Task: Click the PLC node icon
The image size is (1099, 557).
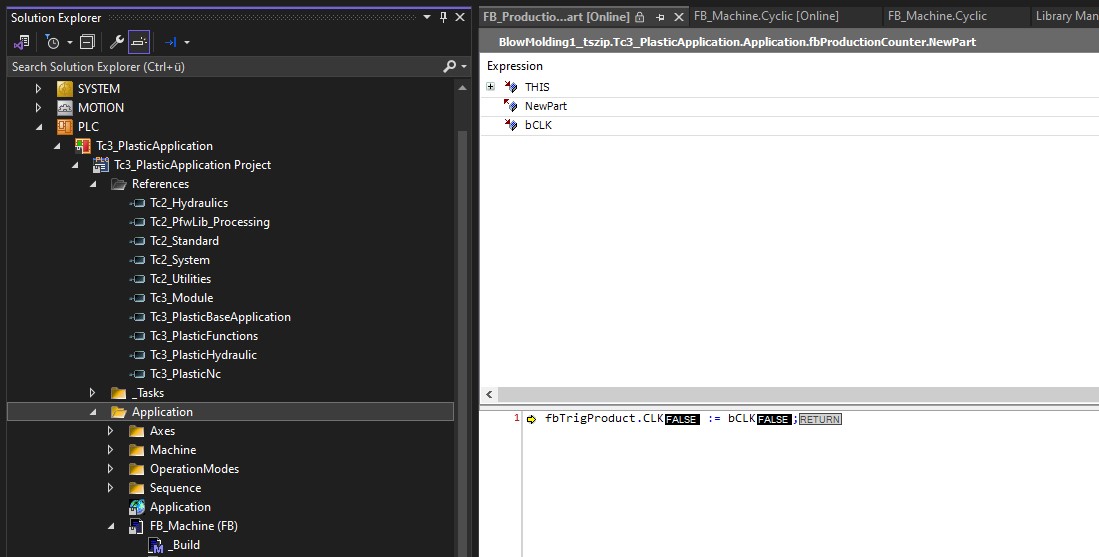Action: (x=65, y=127)
